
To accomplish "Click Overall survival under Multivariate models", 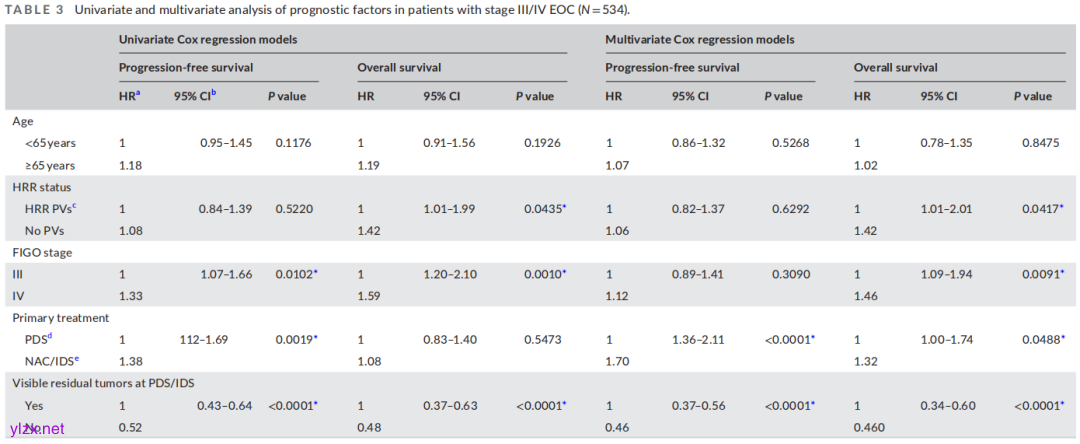I will click(896, 68).
